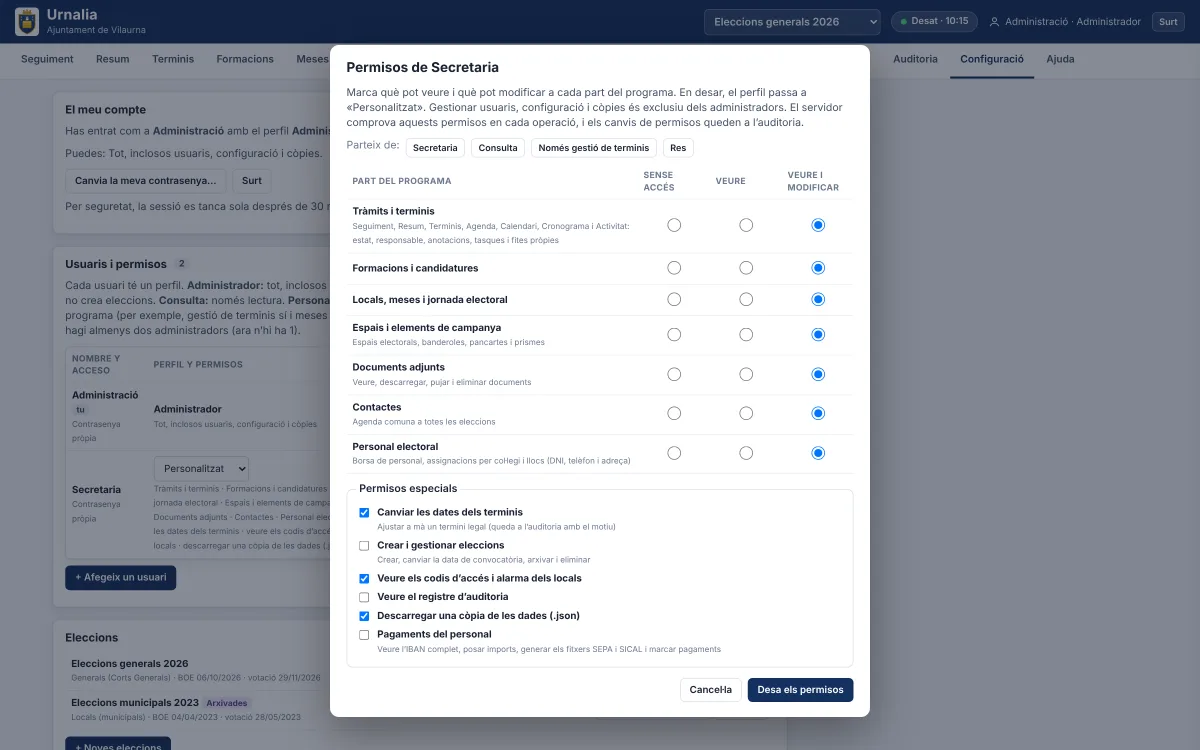Apply the Secretaria preset in Parteix de
The image size is (1200, 750).
[x=436, y=148]
